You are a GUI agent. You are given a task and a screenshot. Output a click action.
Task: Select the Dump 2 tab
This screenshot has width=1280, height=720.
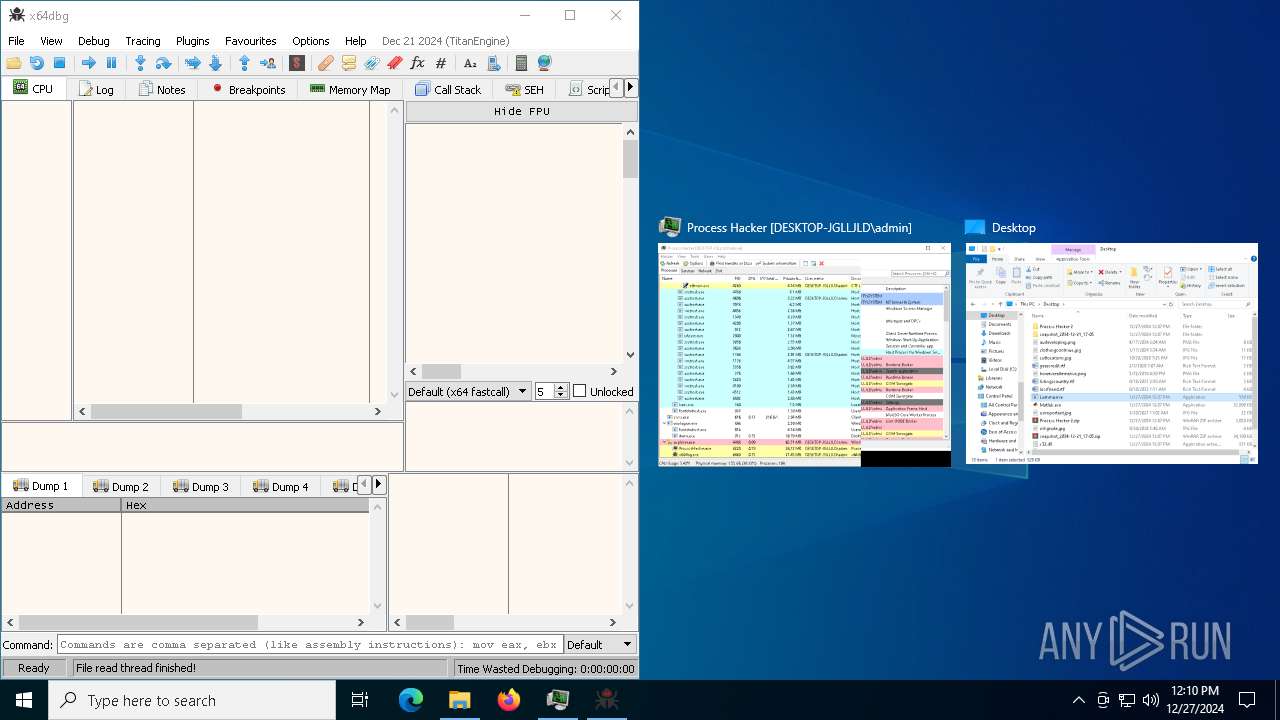tap(121, 486)
